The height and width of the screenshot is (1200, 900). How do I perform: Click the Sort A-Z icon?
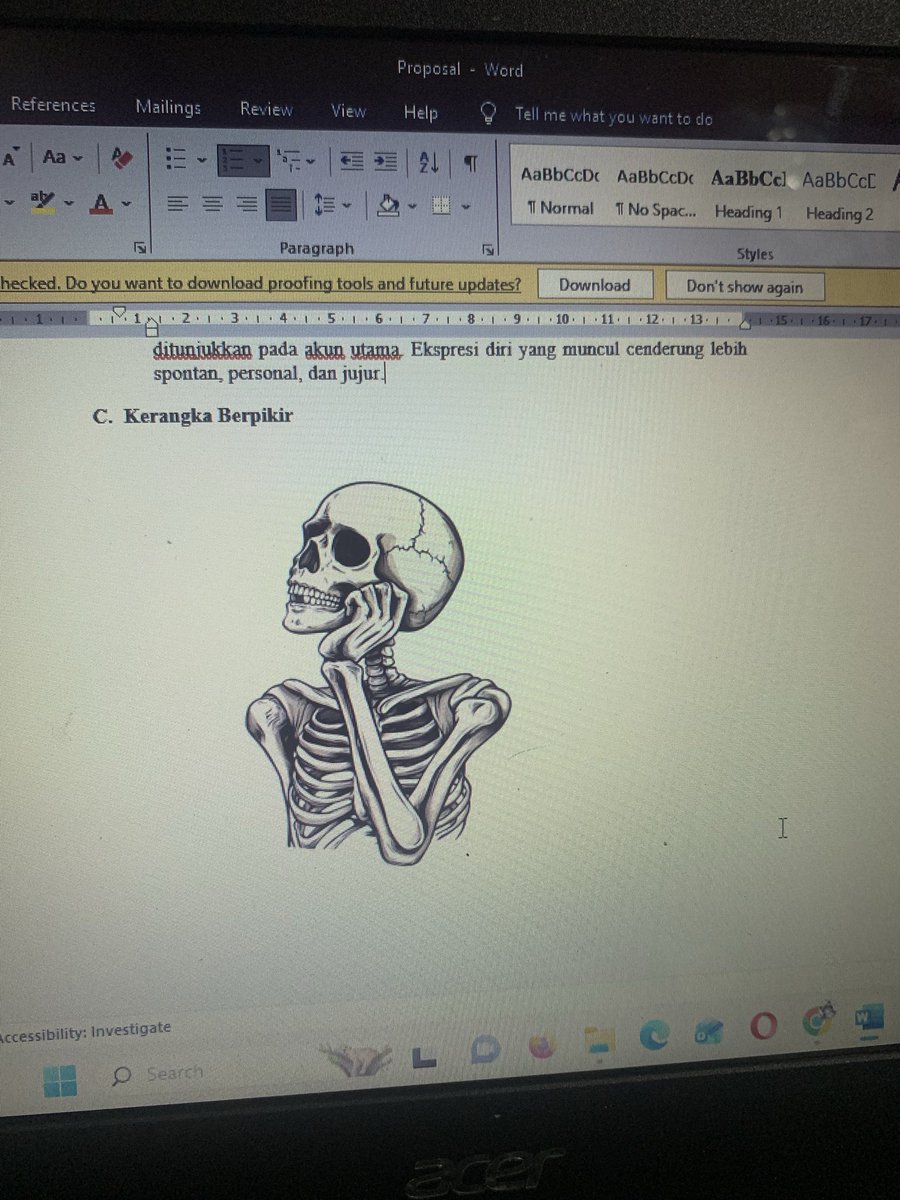point(427,164)
